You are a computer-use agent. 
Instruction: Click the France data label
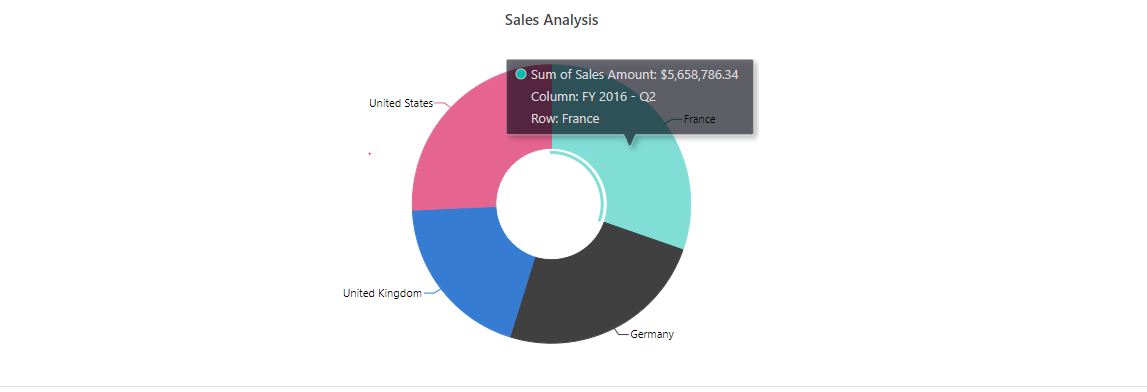click(699, 119)
